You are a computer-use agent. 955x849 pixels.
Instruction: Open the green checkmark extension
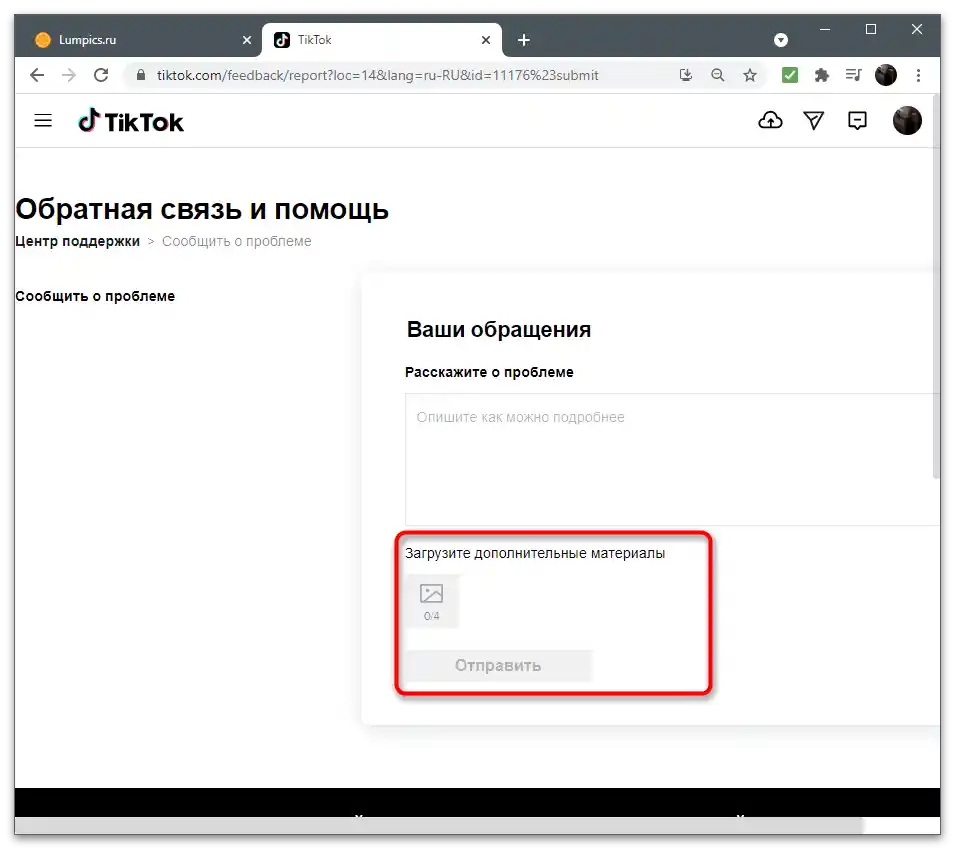click(790, 75)
